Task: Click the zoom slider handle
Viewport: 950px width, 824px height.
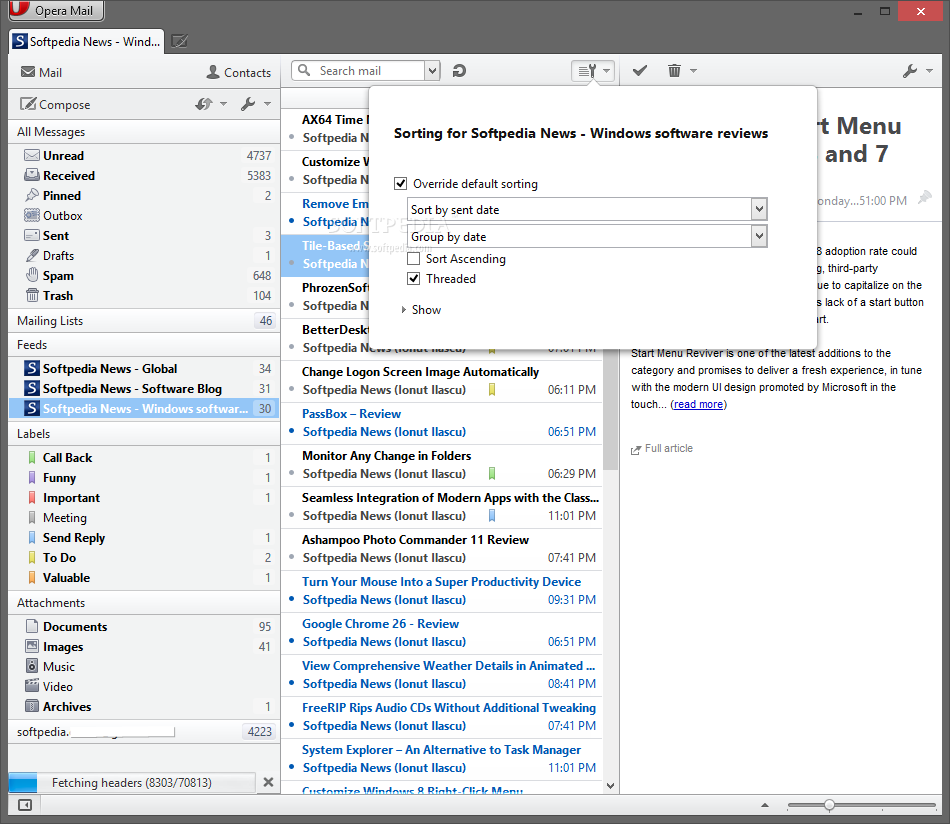Action: (829, 805)
